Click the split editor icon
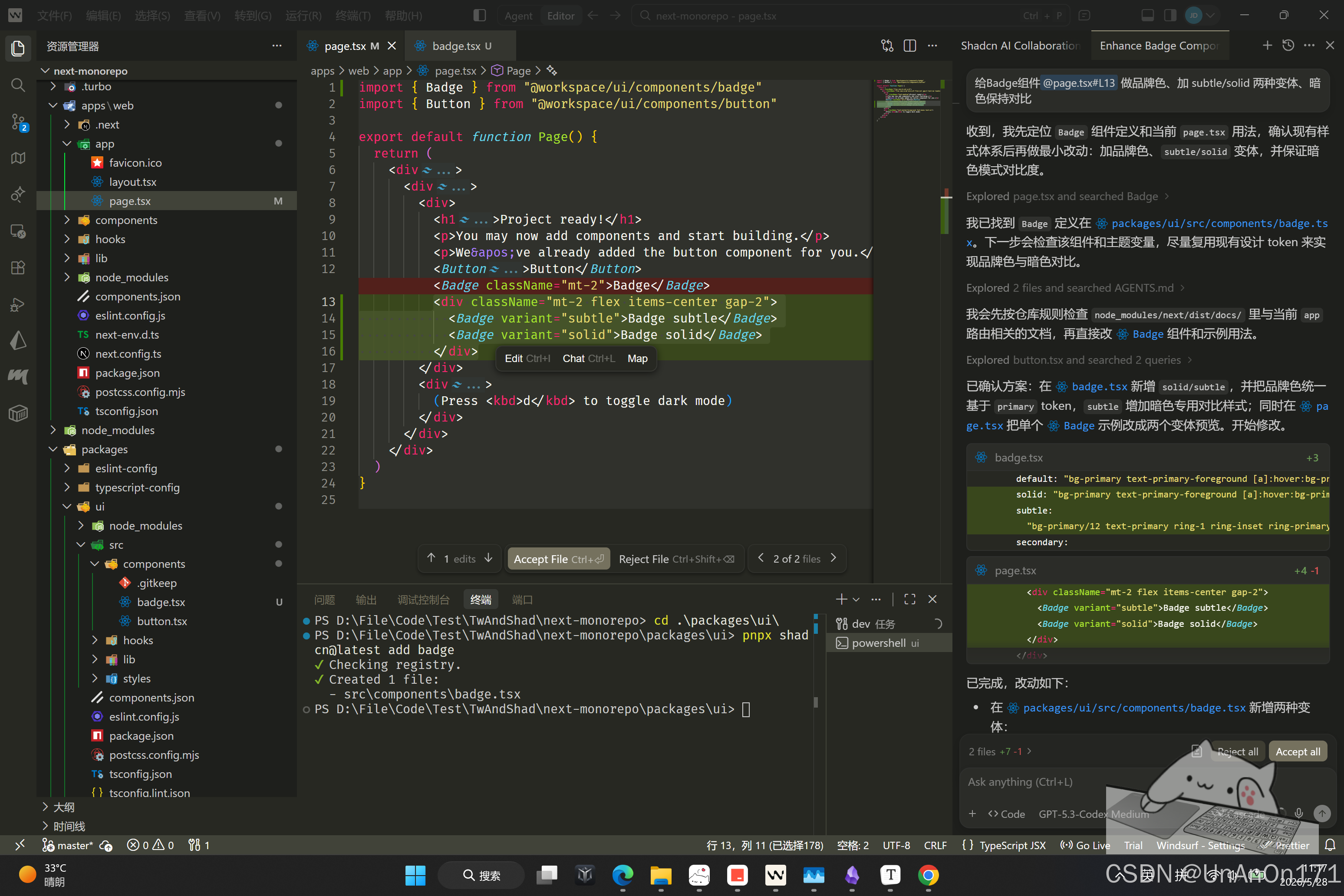1344x896 pixels. pyautogui.click(x=910, y=46)
